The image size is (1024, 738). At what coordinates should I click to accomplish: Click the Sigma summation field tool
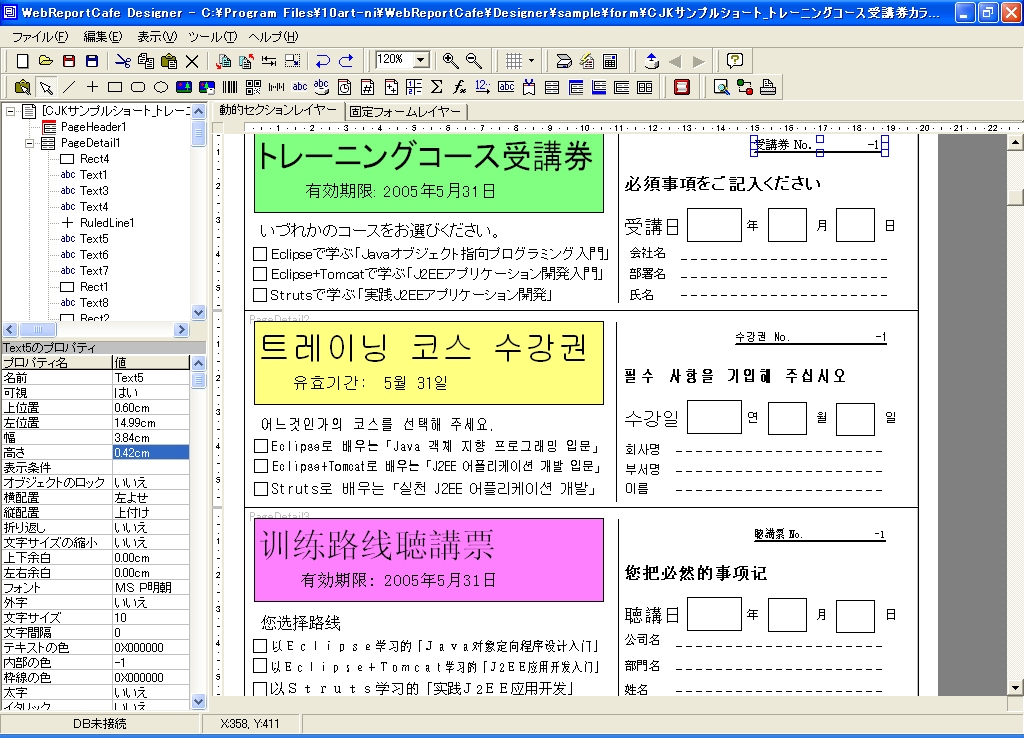(437, 87)
